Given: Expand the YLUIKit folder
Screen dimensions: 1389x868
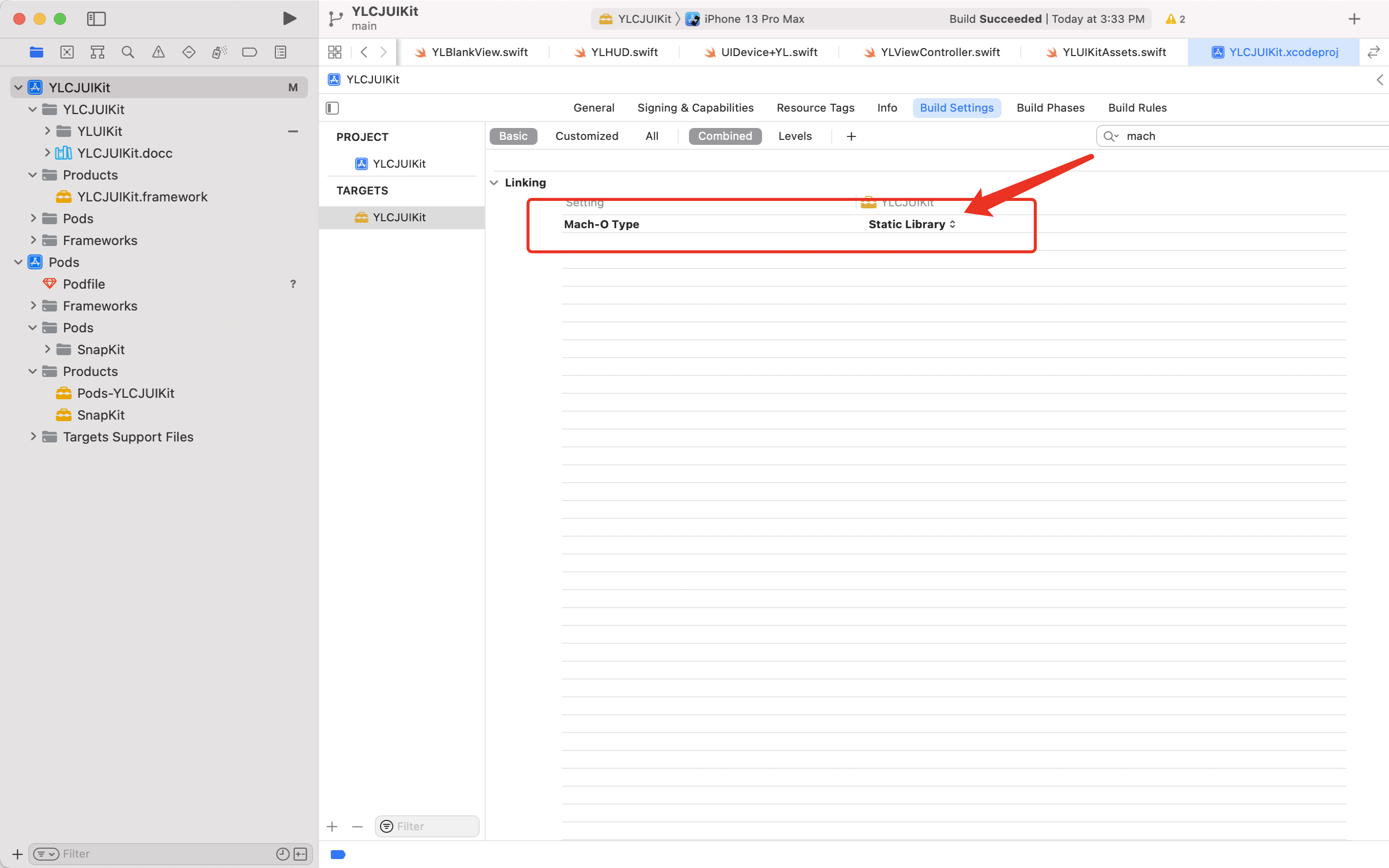Looking at the screenshot, I should click(x=48, y=131).
